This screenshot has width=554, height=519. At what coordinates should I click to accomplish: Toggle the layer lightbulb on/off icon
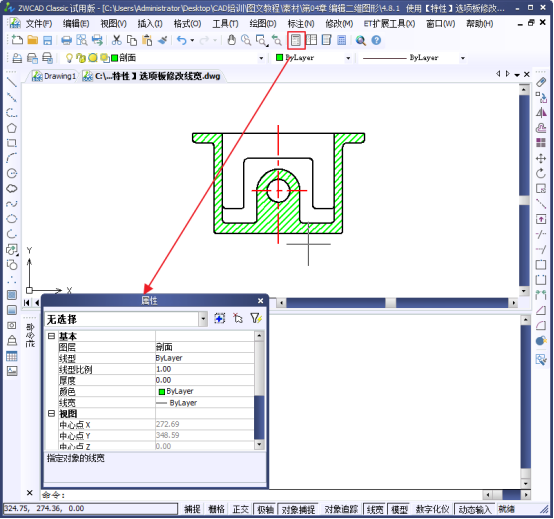click(69, 58)
